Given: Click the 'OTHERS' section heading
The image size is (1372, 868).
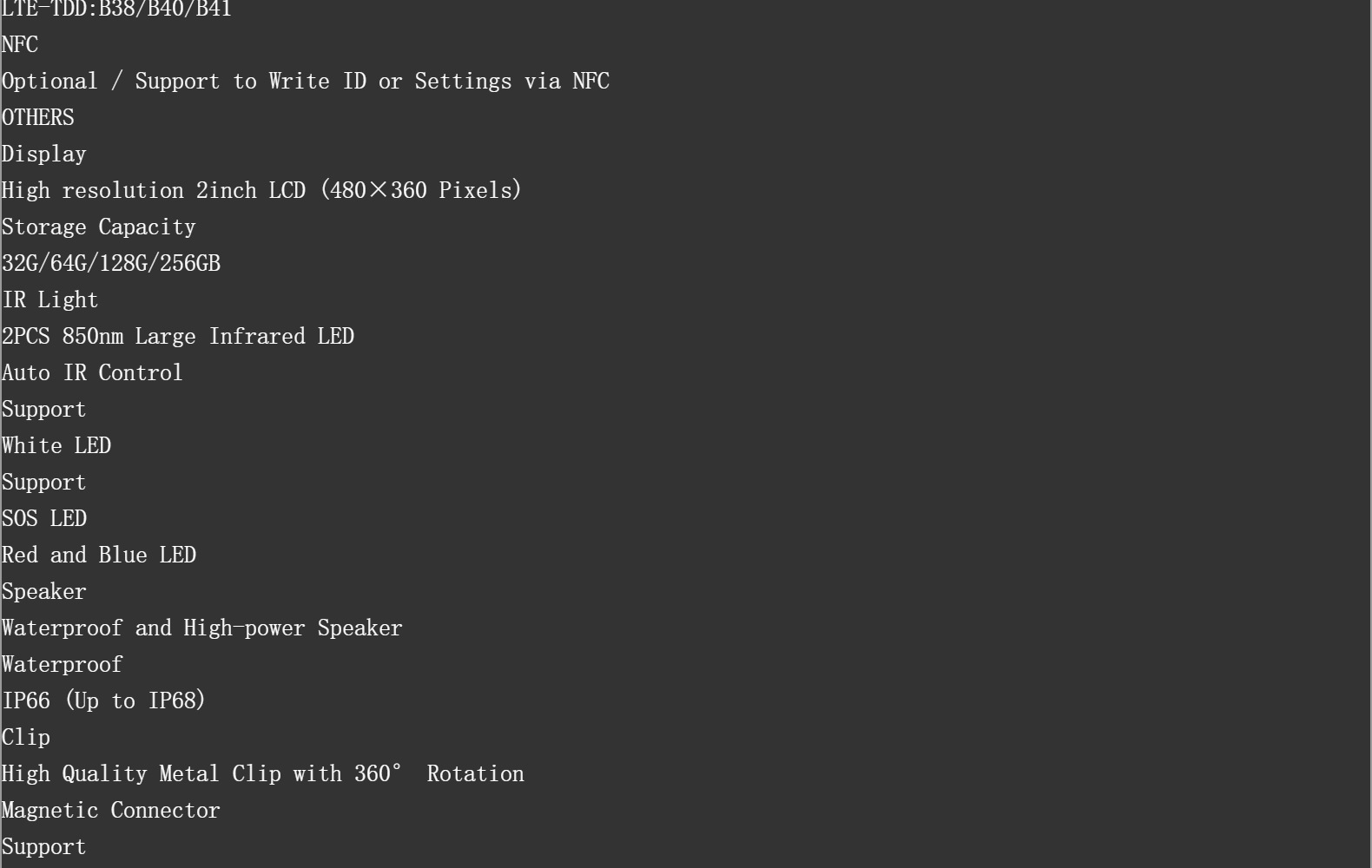Looking at the screenshot, I should point(38,117).
